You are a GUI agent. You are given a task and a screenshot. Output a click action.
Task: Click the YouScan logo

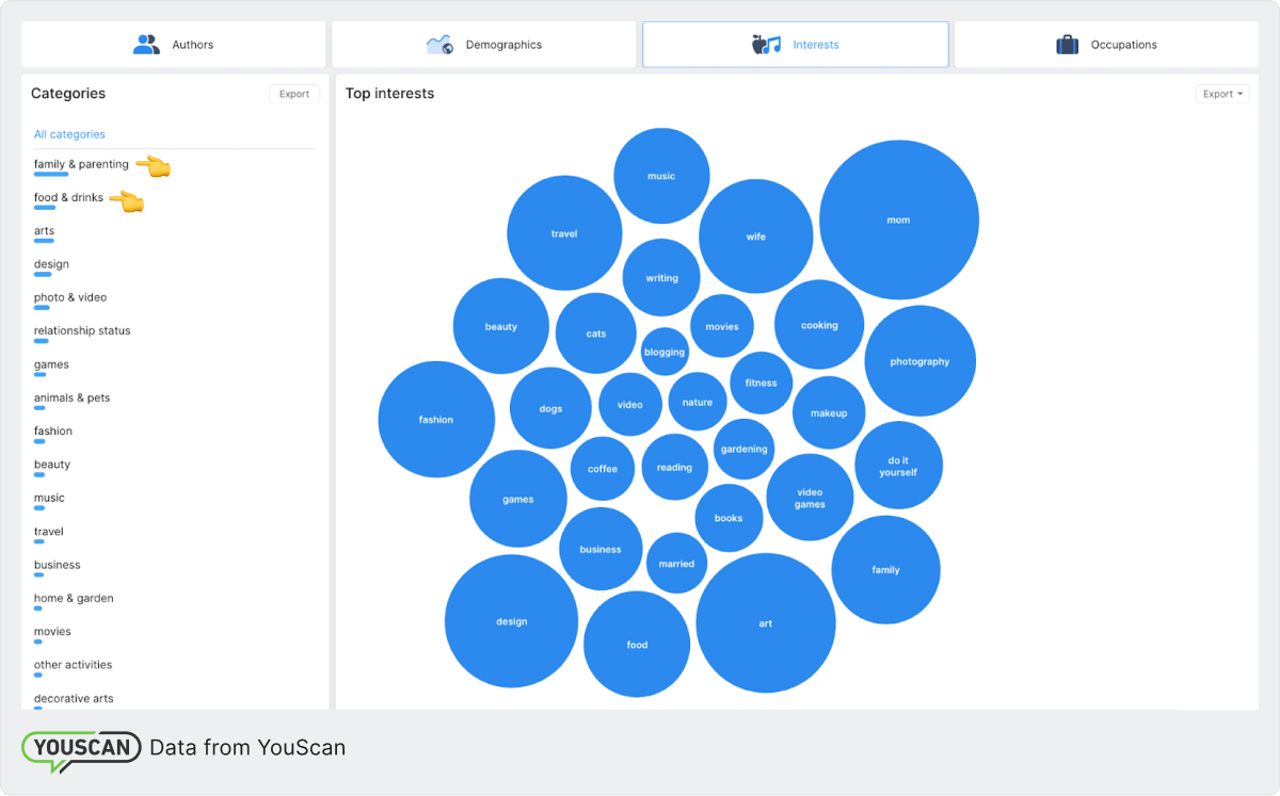pos(80,747)
